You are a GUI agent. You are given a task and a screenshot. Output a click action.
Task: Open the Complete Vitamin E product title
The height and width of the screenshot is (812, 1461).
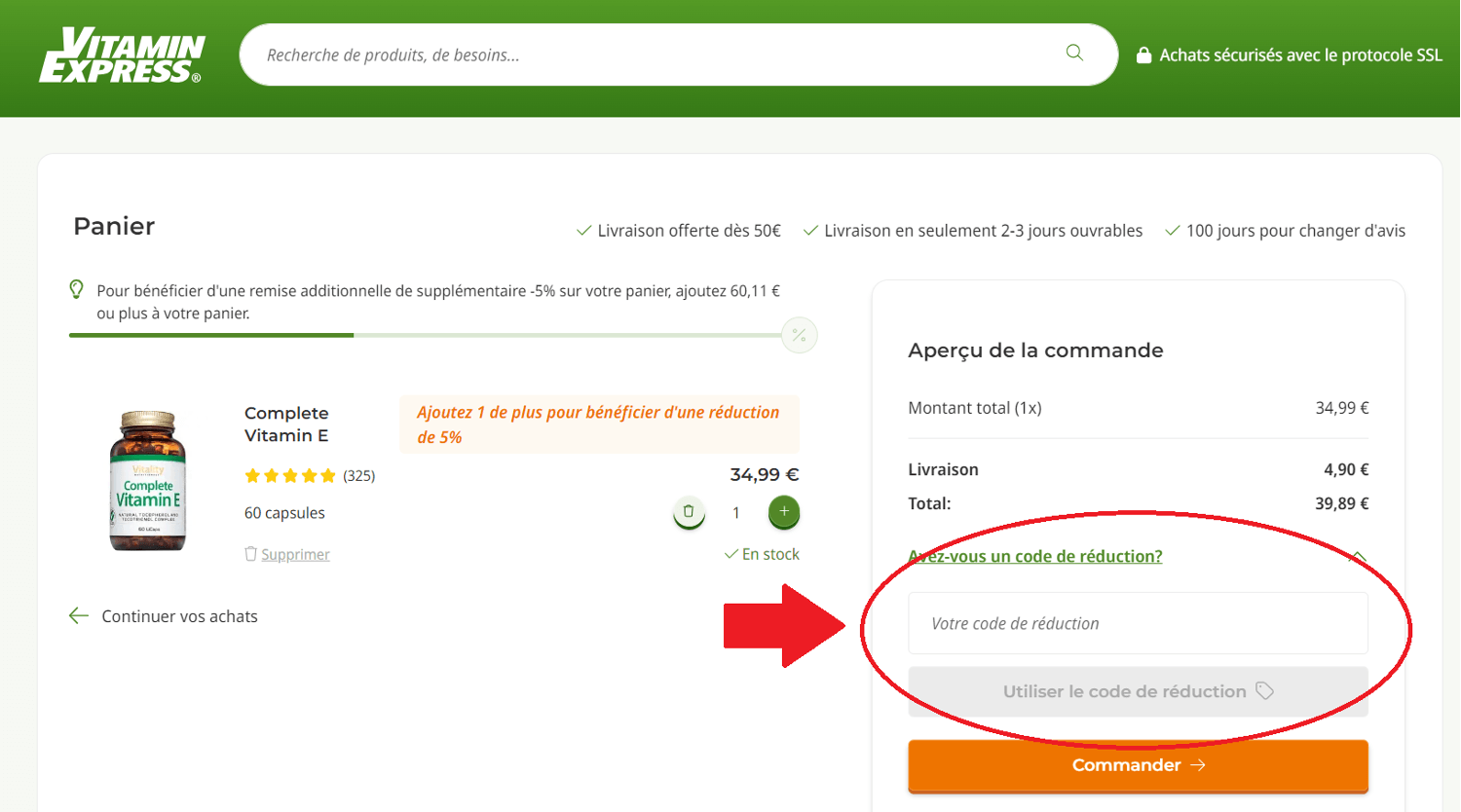(x=286, y=424)
